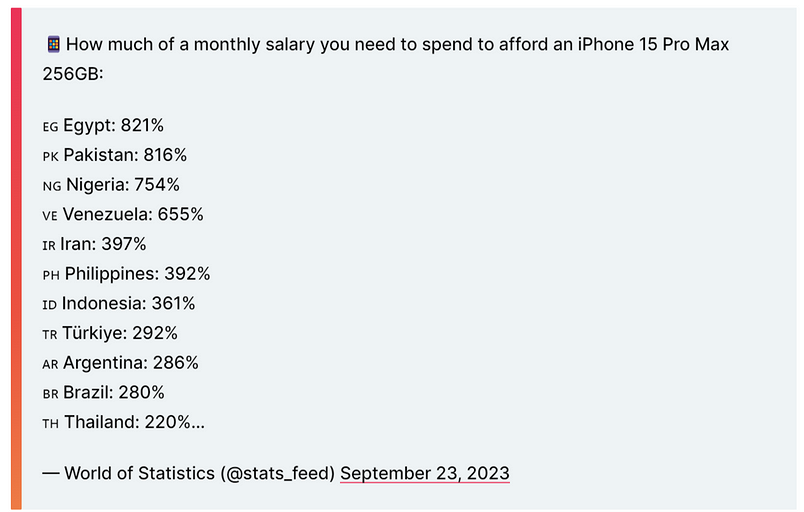Click the World of Statistics (@stats_feed) attribution
The width and height of the screenshot is (804, 512).
coord(199,473)
